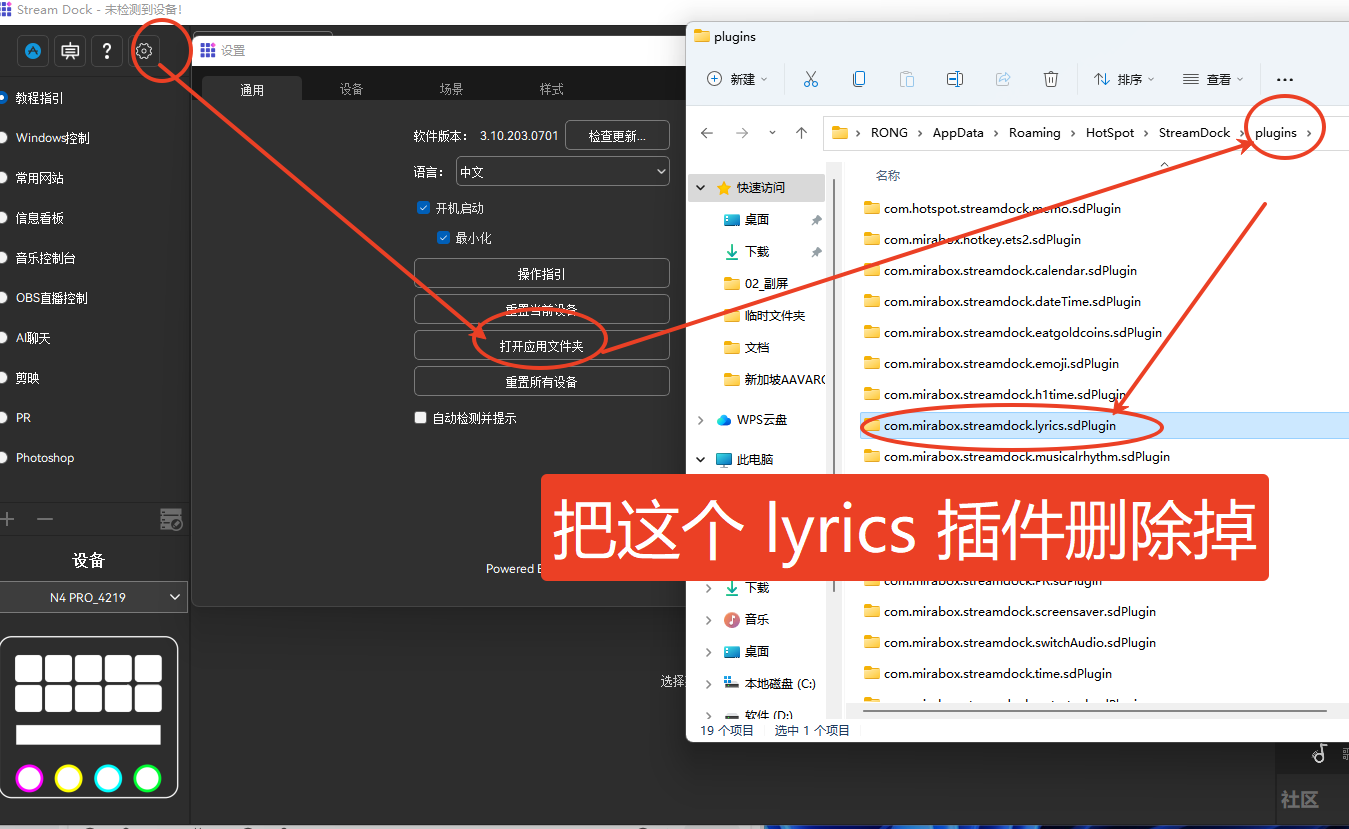Viewport: 1349px width, 829px height.
Task: Sort by the 名称 column header
Action: point(888,175)
